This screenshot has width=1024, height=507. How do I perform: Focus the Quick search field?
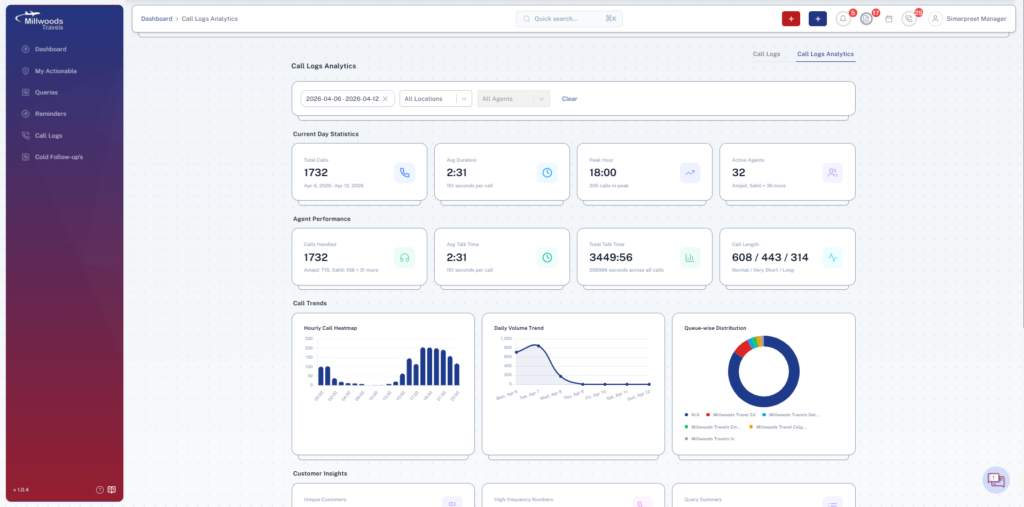click(x=569, y=19)
